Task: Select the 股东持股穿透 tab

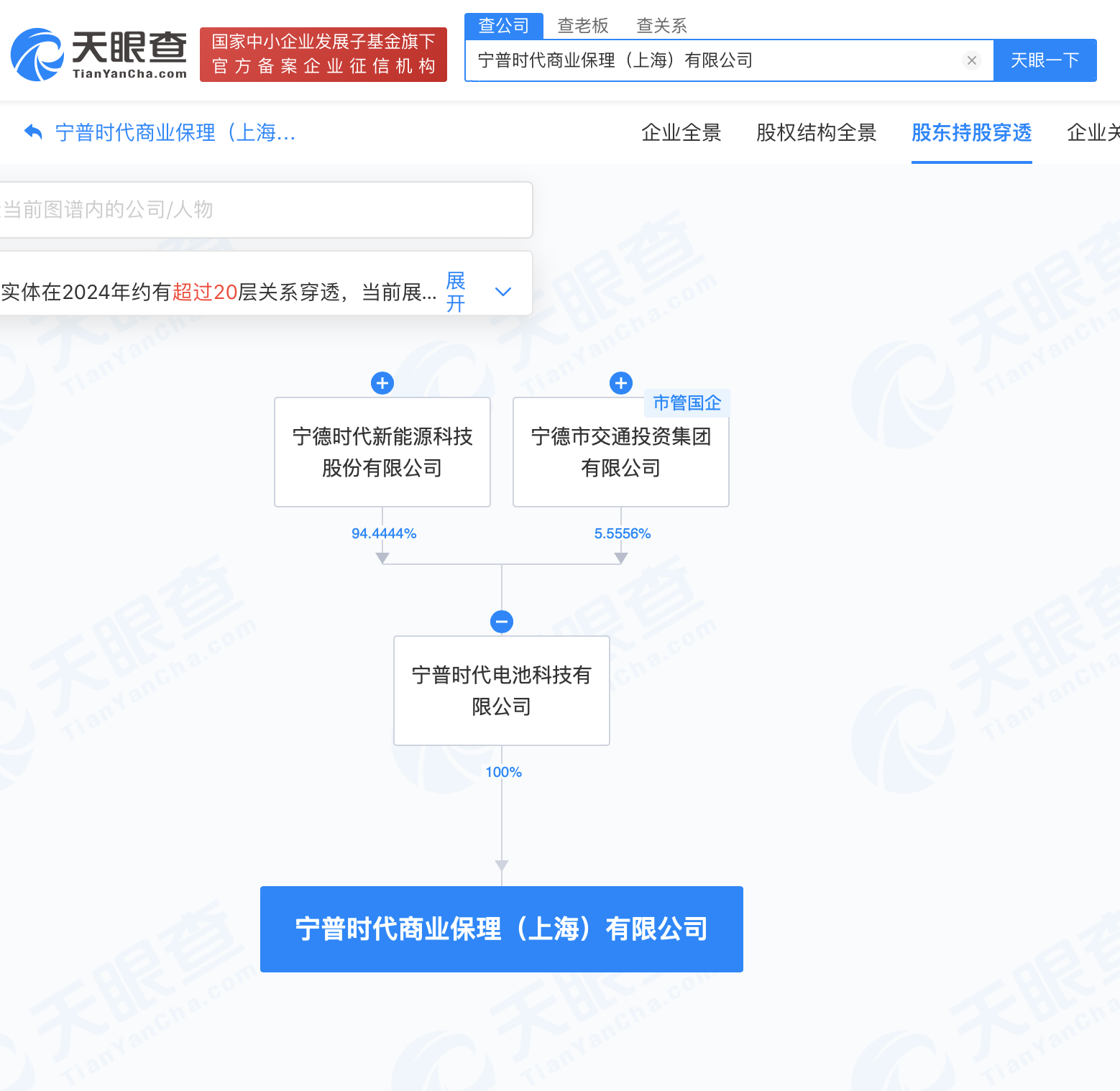Action: 972,132
